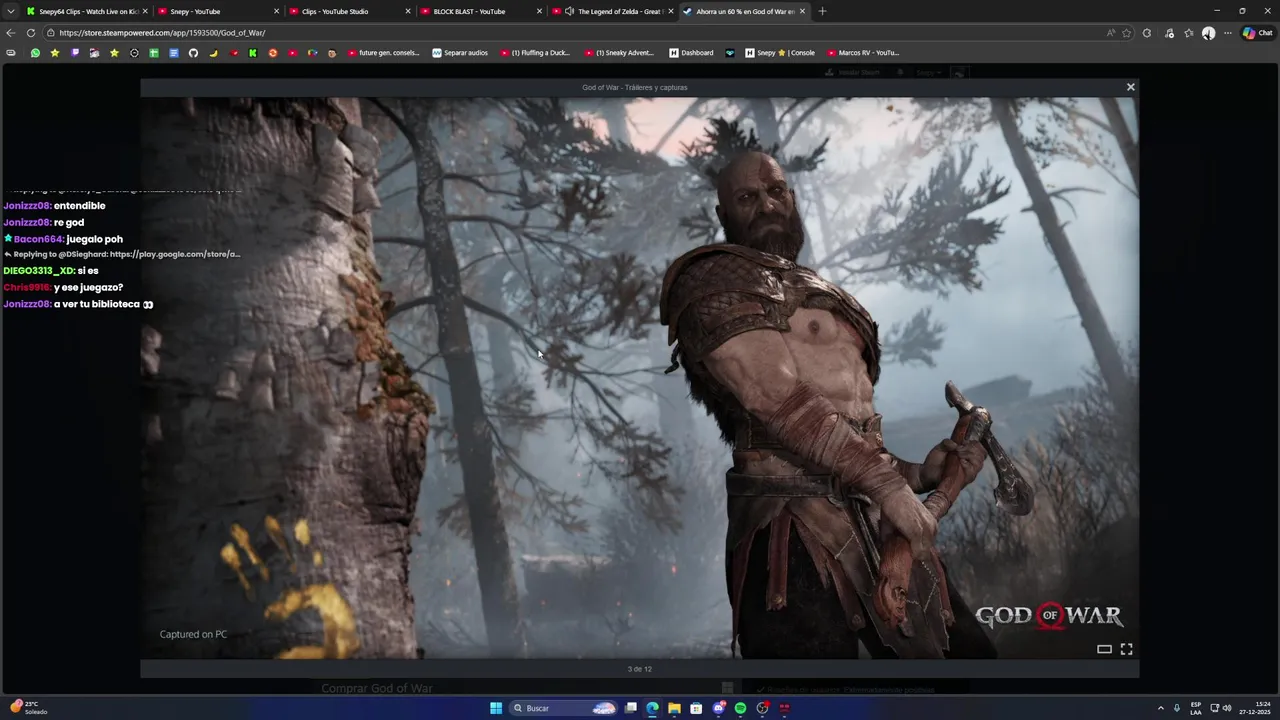The image size is (1280, 720).
Task: Show hidden system tray icons chevron
Action: tap(1161, 708)
